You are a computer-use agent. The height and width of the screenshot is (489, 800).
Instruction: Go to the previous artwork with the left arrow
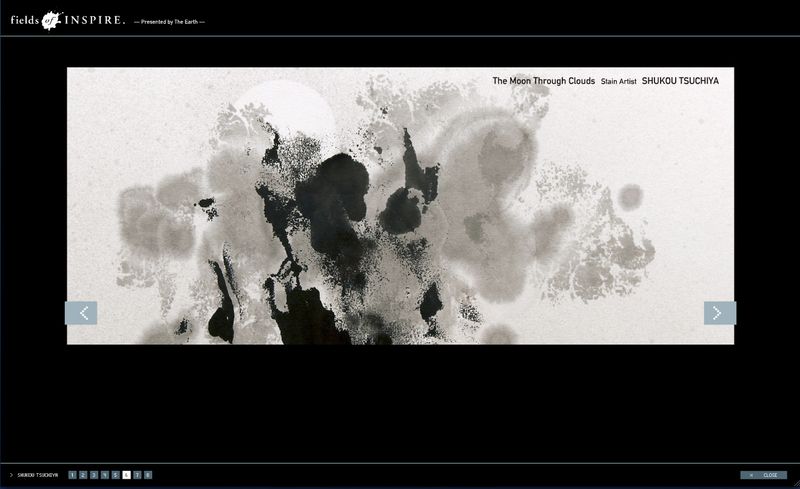click(x=81, y=313)
